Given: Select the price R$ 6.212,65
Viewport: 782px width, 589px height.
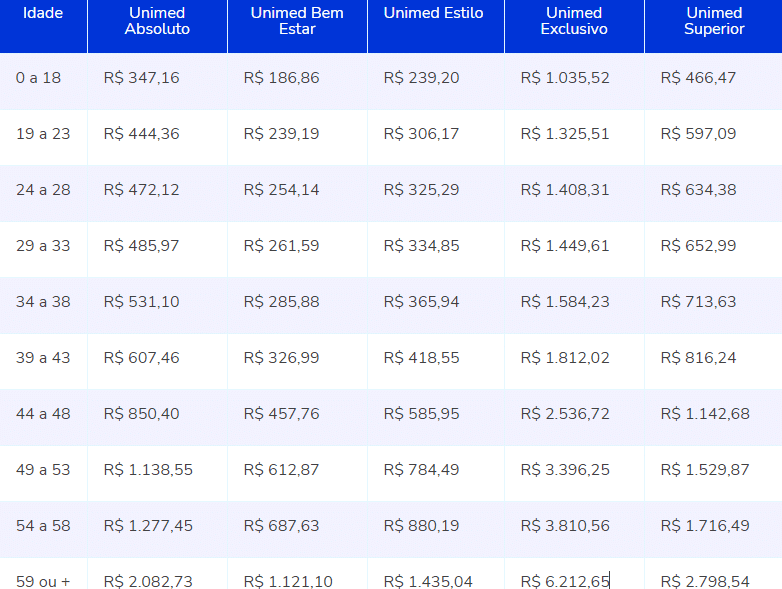Looking at the screenshot, I should point(565,582).
